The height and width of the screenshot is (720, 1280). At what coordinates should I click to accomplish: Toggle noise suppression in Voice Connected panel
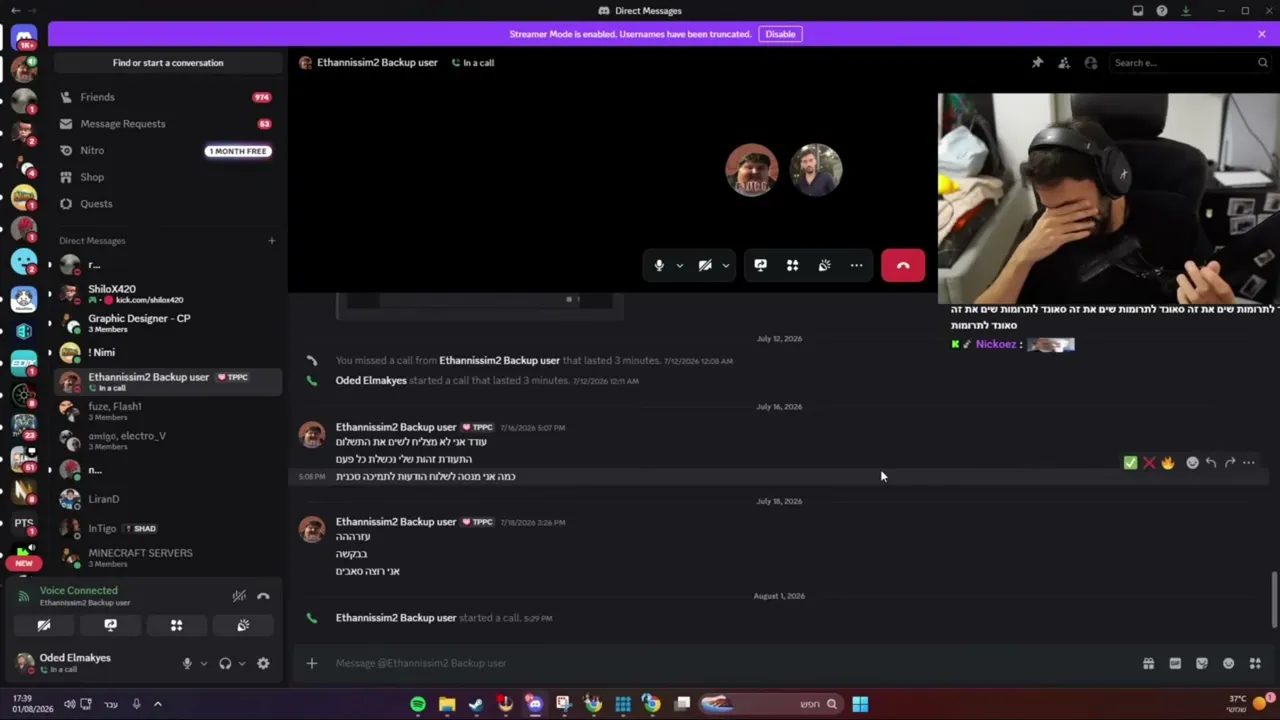click(239, 596)
